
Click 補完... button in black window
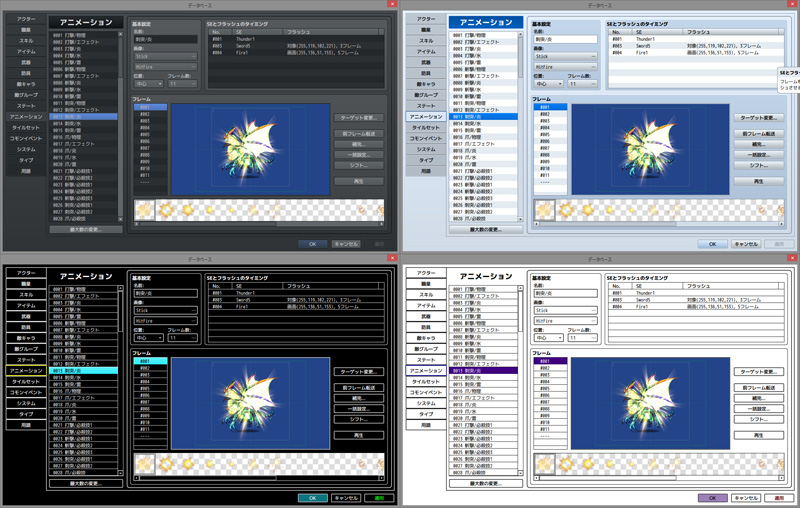pos(359,398)
